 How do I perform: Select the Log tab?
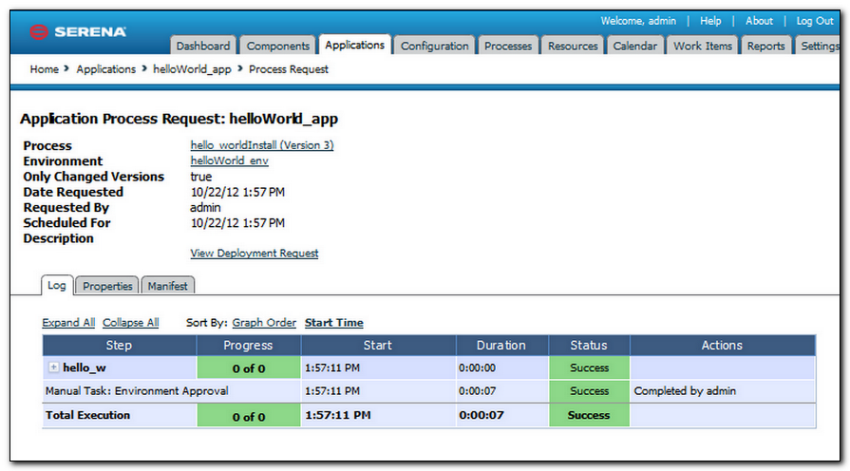(57, 285)
